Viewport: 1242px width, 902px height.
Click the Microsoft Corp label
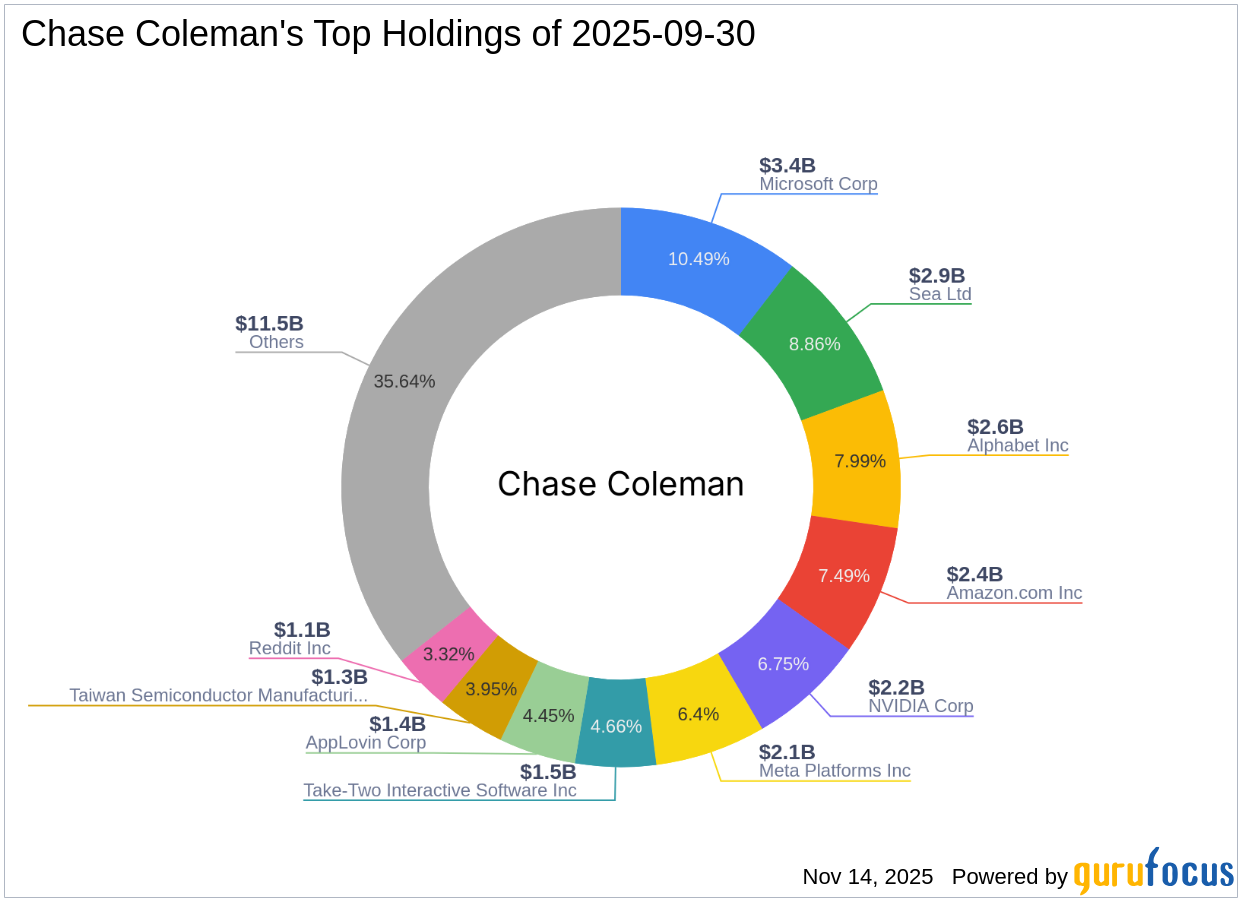click(x=818, y=184)
